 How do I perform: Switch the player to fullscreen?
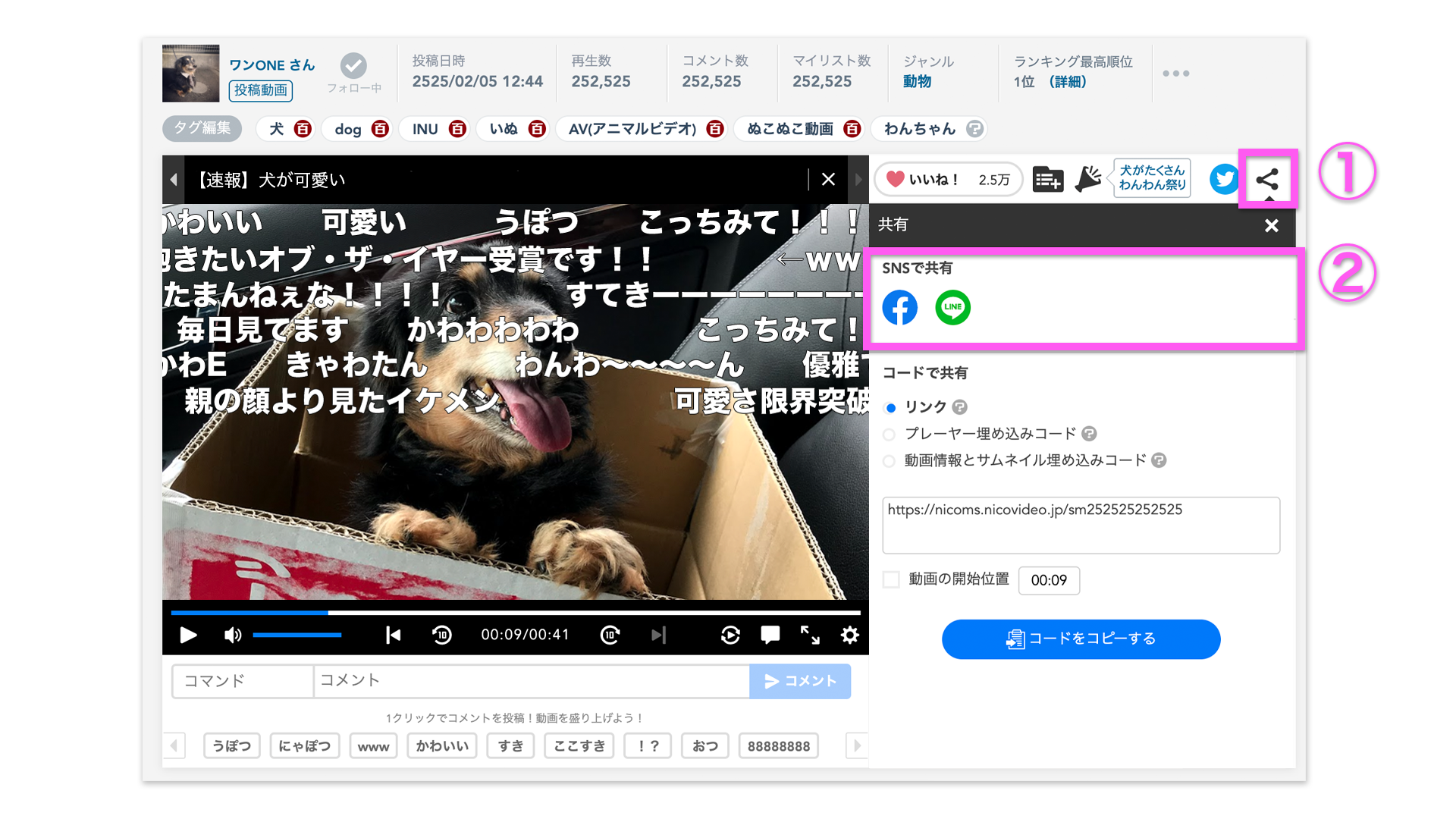click(x=810, y=635)
